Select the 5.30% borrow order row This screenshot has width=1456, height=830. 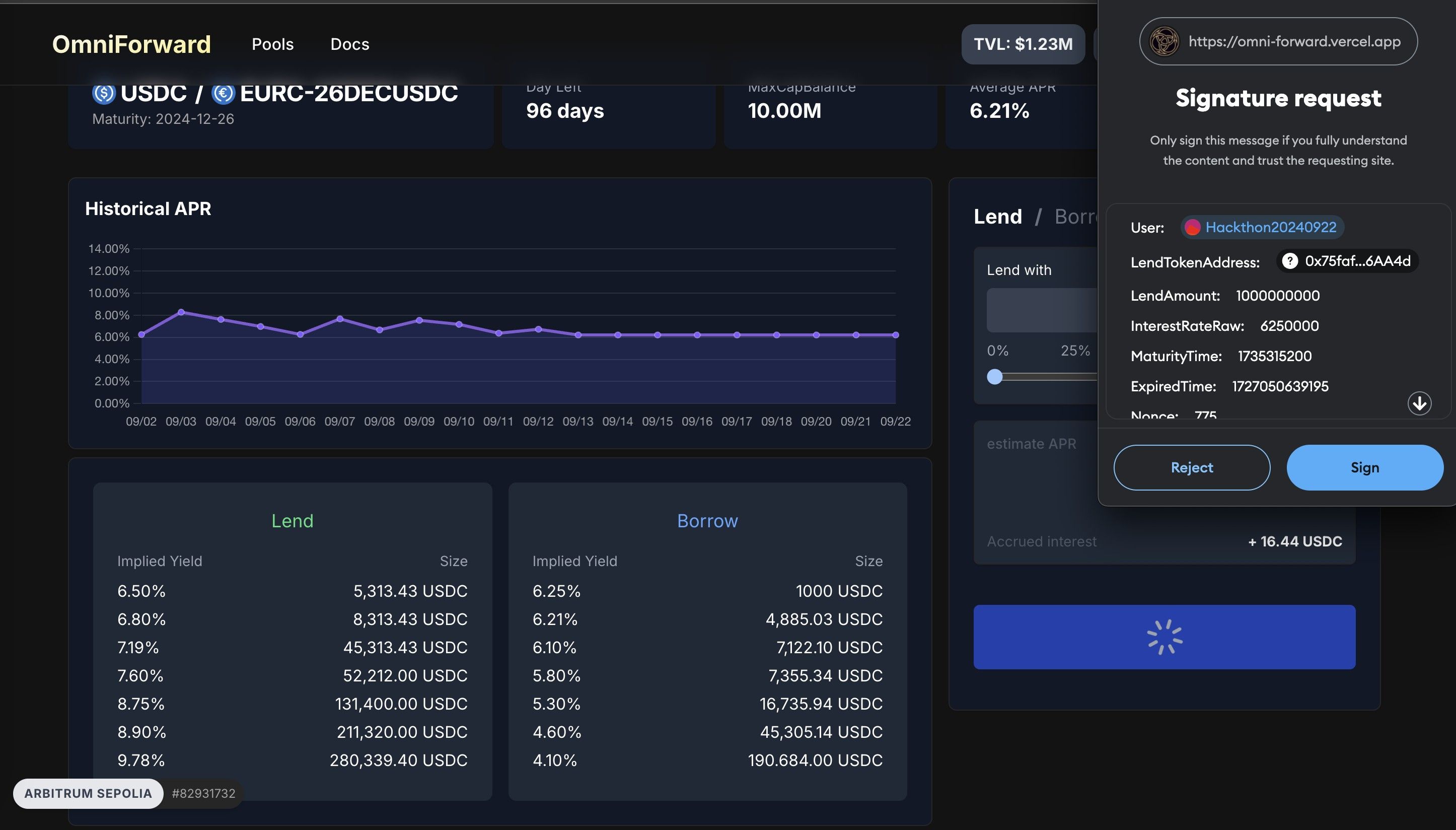point(707,704)
